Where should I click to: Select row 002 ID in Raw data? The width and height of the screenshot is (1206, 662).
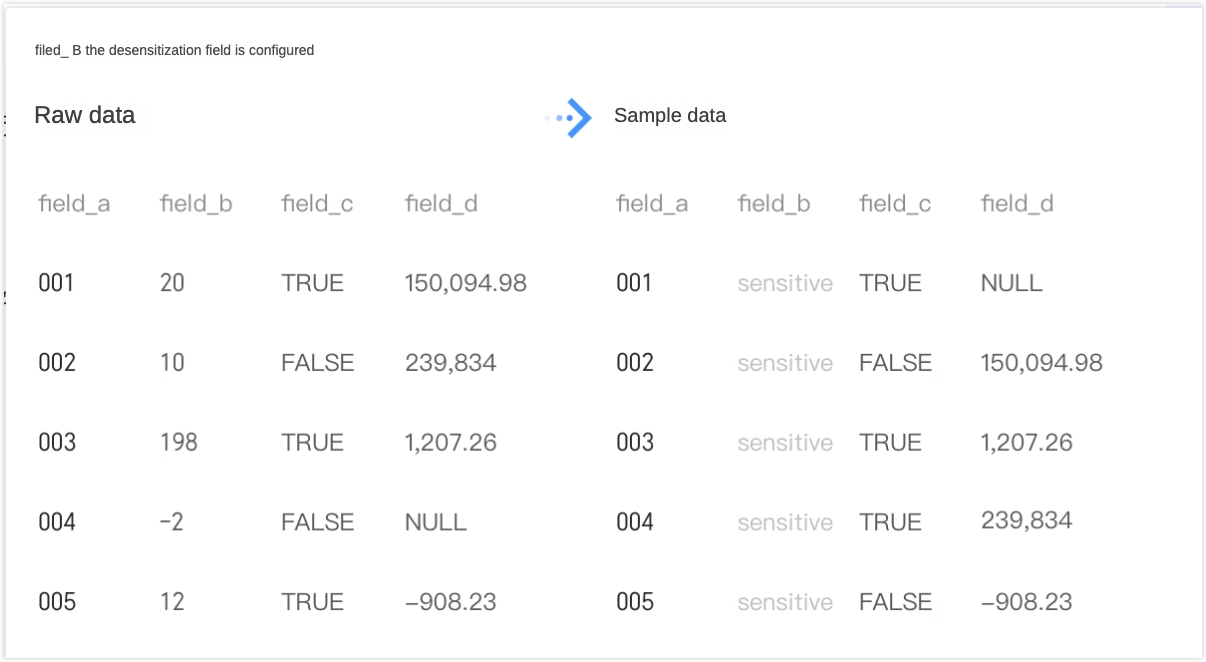57,362
